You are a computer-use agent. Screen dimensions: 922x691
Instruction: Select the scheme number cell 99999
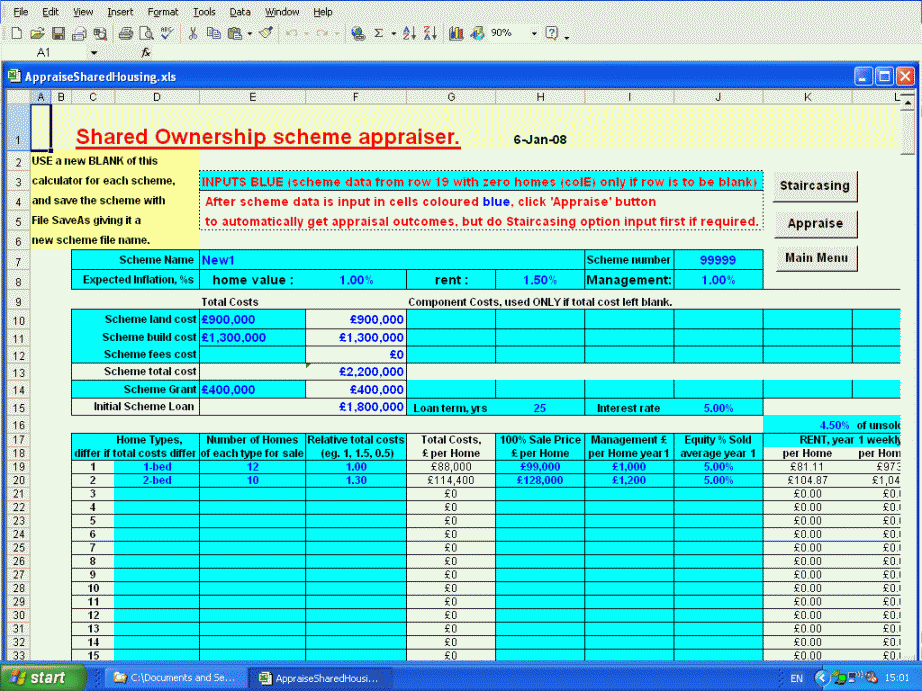tap(718, 260)
